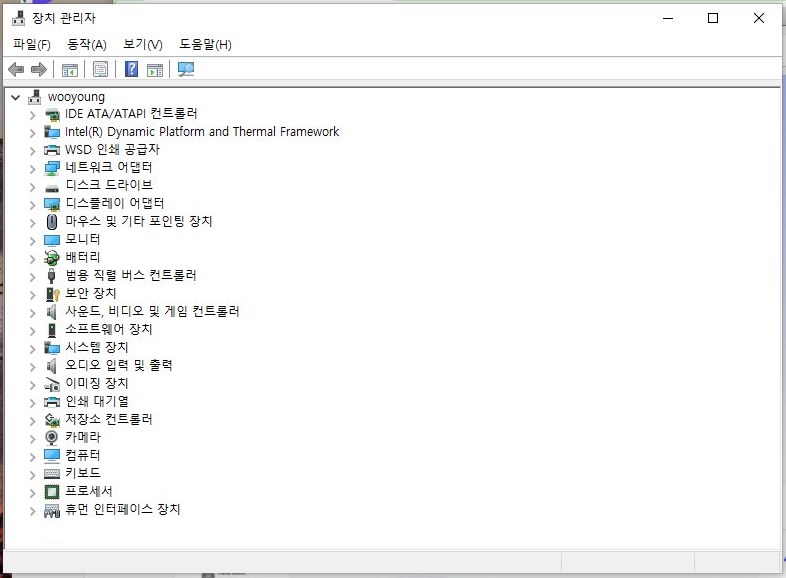Image resolution: width=786 pixels, height=578 pixels.
Task: Click the mouse icon for 마우스 및 기타 포인팅 장치
Action: (52, 222)
